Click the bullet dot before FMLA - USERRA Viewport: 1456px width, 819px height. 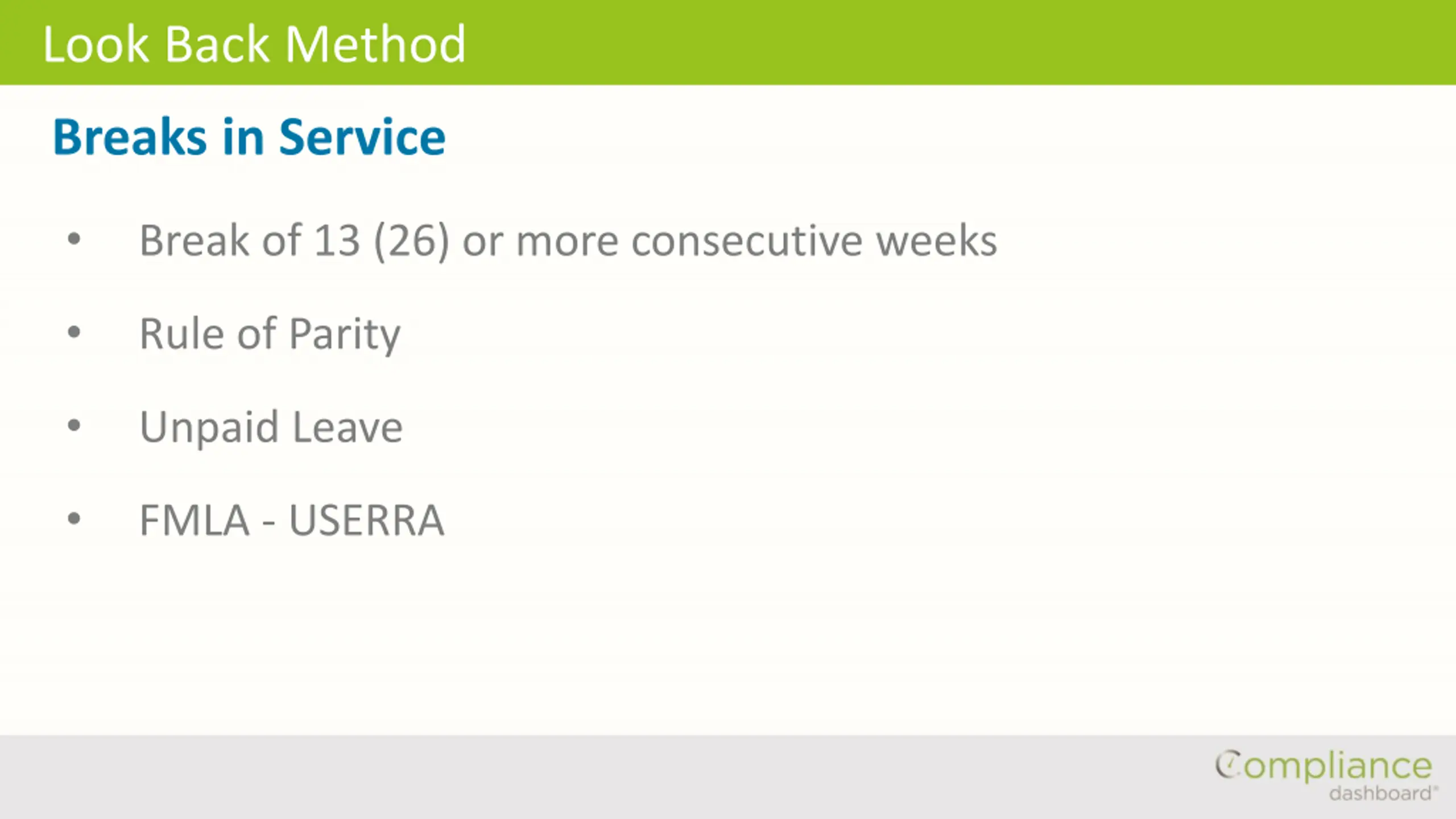click(74, 518)
